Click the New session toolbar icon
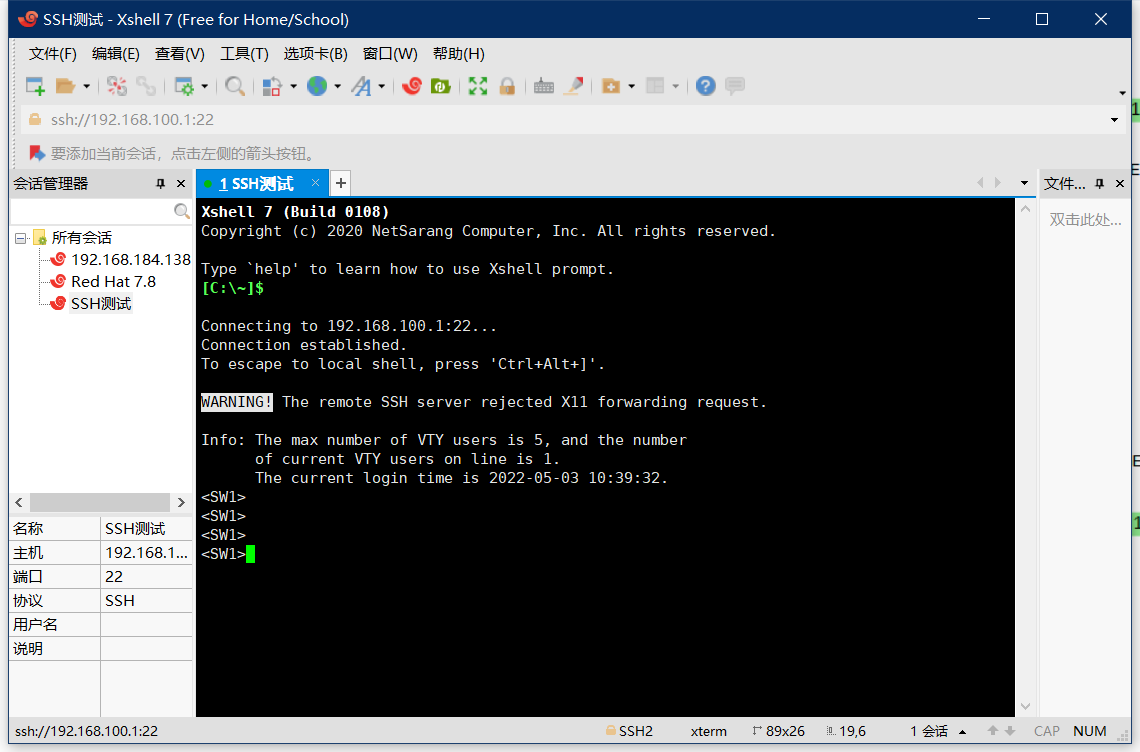This screenshot has width=1140, height=752. tap(35, 86)
